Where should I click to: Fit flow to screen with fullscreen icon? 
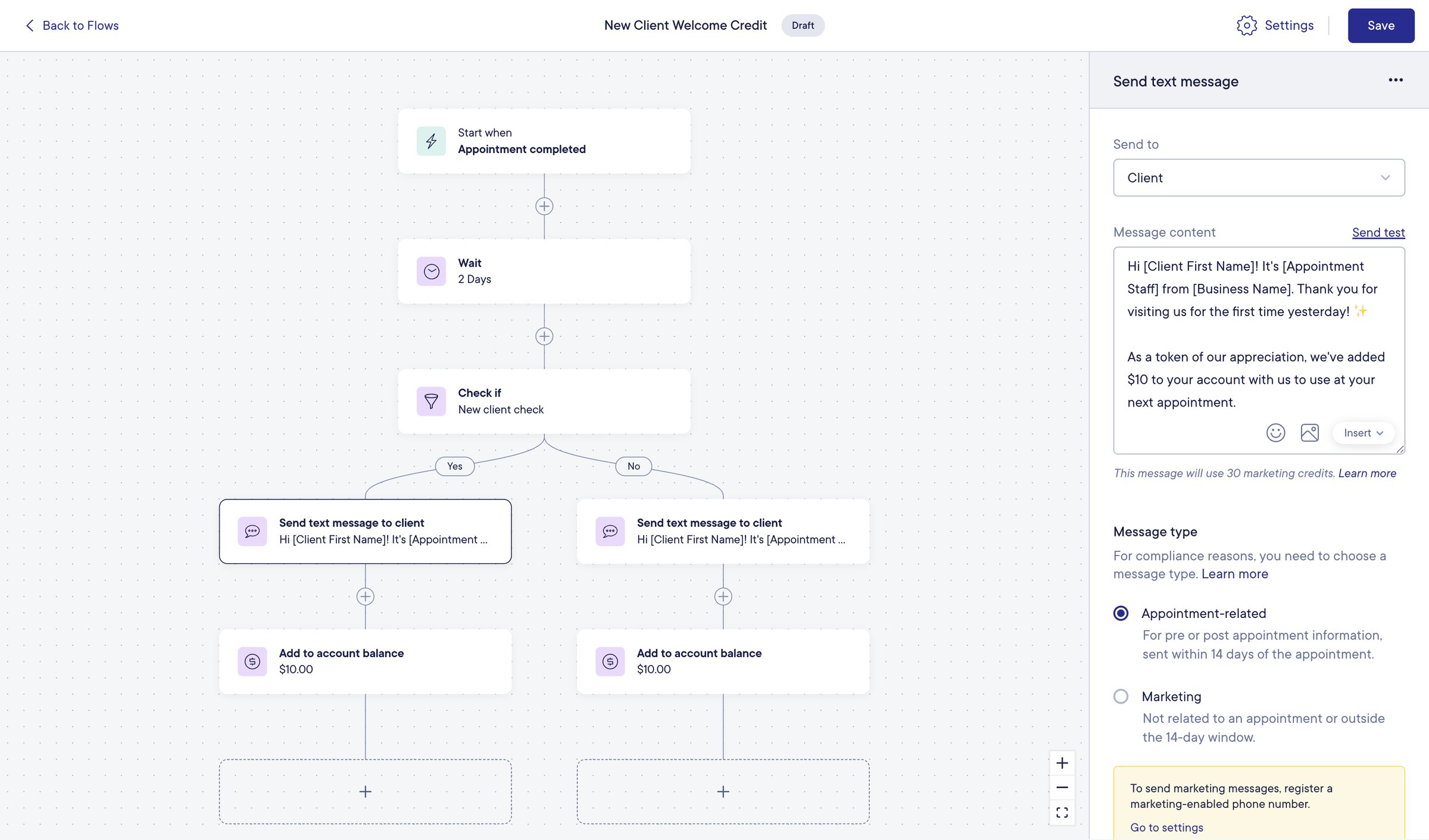[1062, 813]
